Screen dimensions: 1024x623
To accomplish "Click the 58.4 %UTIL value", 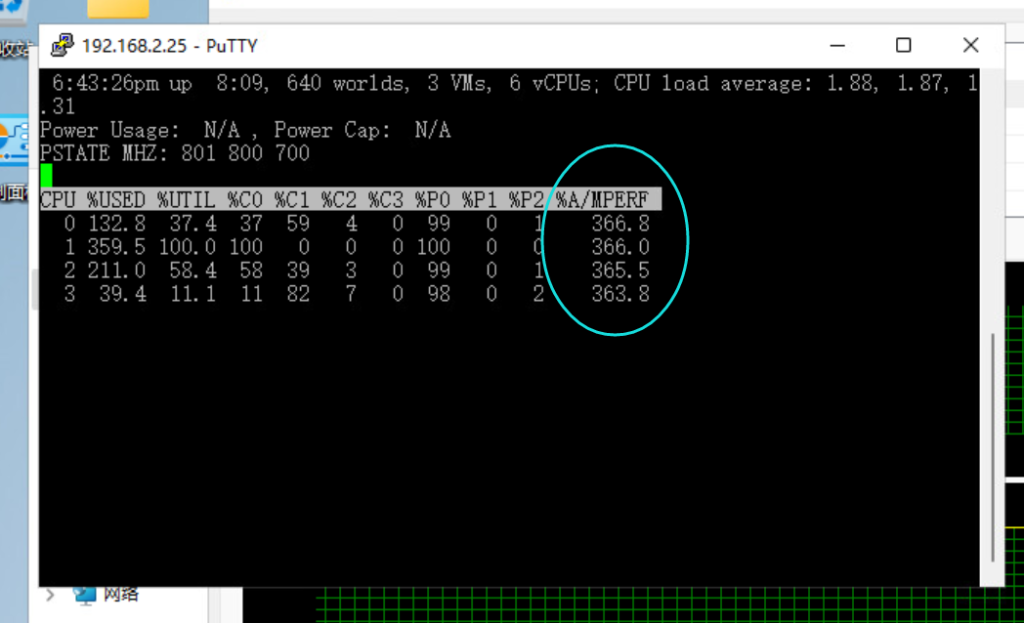I will tap(193, 270).
